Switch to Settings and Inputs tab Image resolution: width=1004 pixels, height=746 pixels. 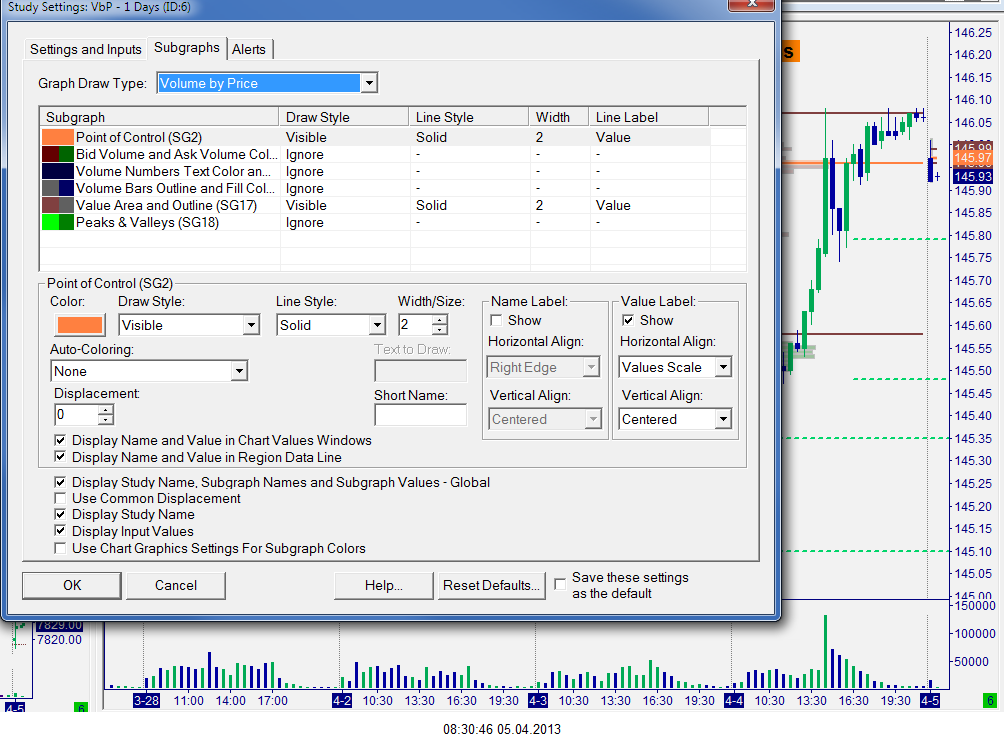pos(86,49)
